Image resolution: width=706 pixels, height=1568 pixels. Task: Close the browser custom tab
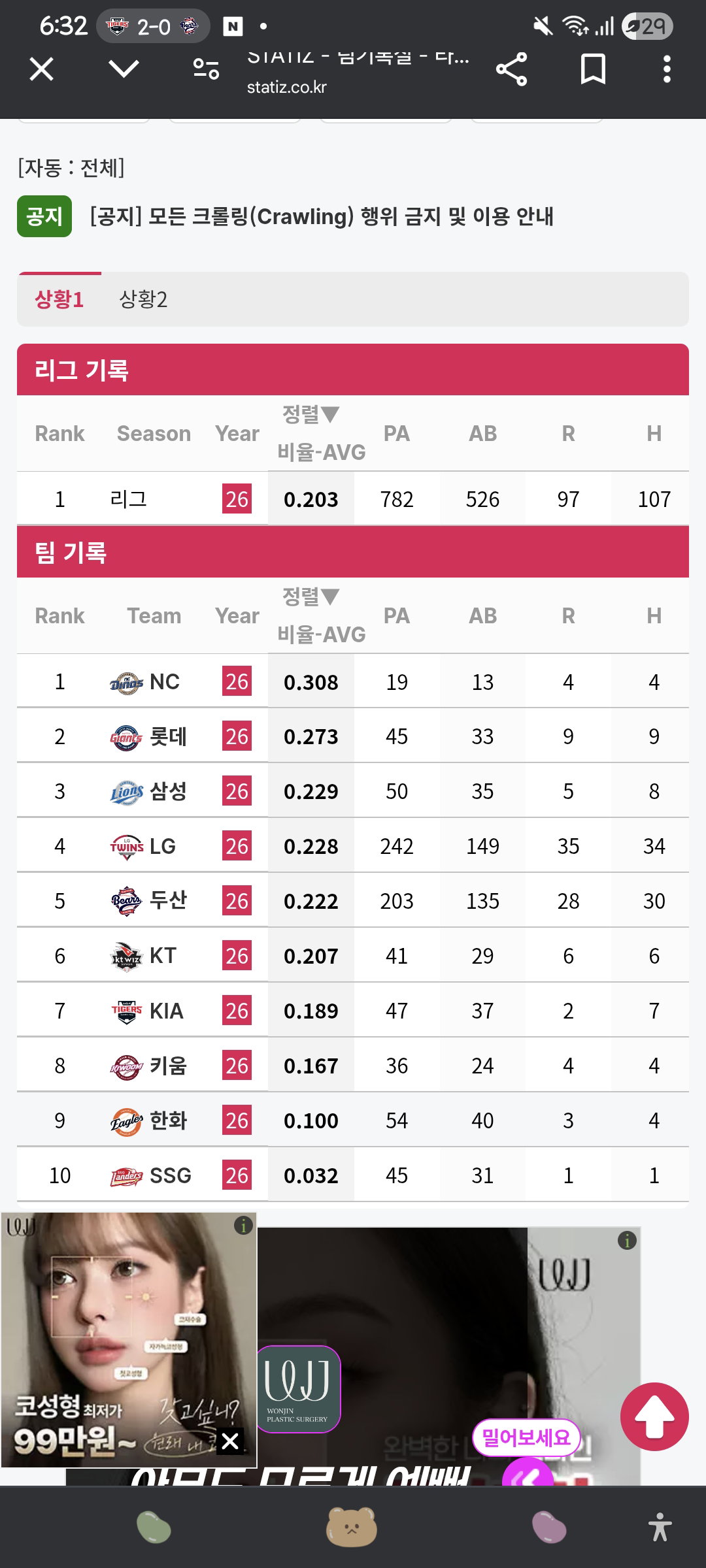(42, 69)
